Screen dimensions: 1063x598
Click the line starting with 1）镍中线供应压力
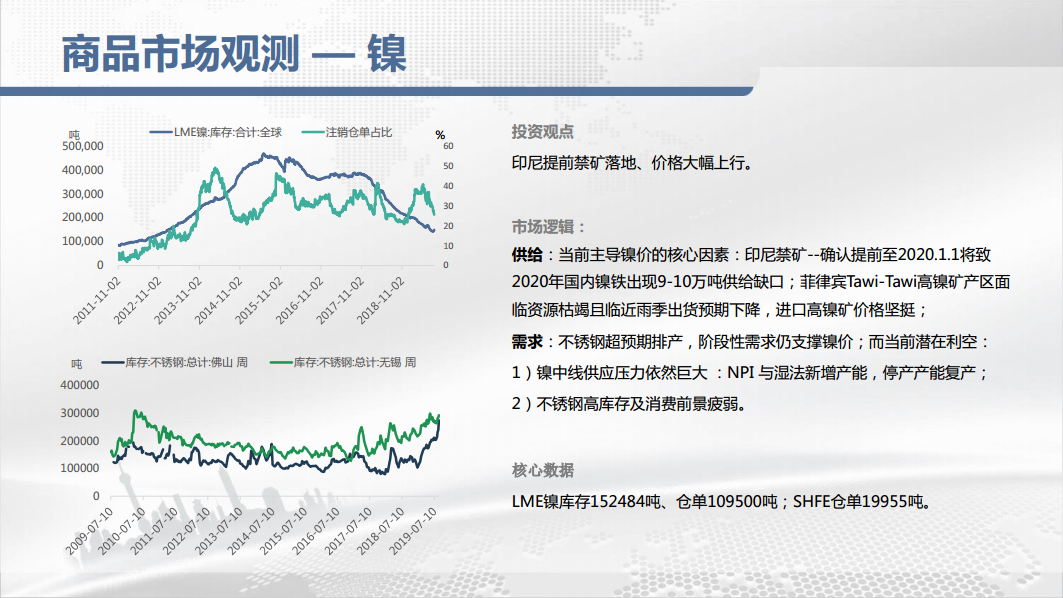coord(750,372)
